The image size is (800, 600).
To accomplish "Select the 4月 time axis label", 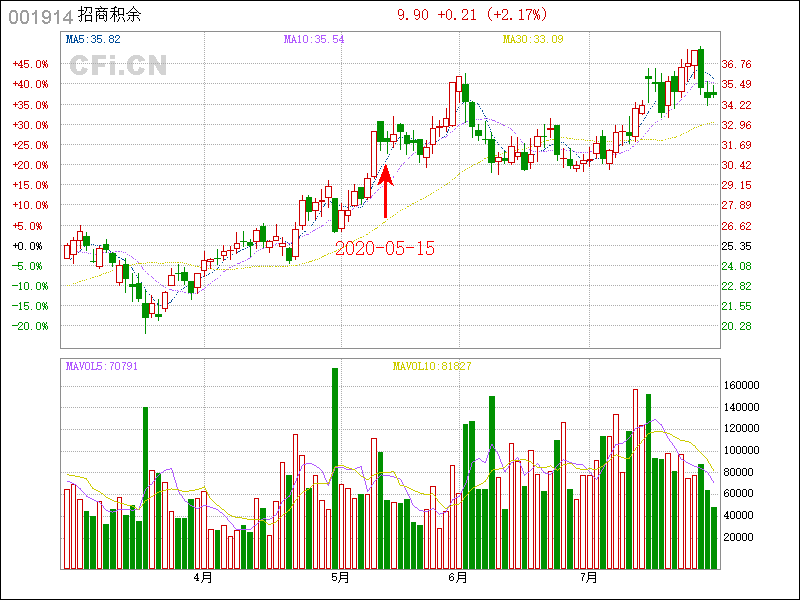I will point(203,577).
